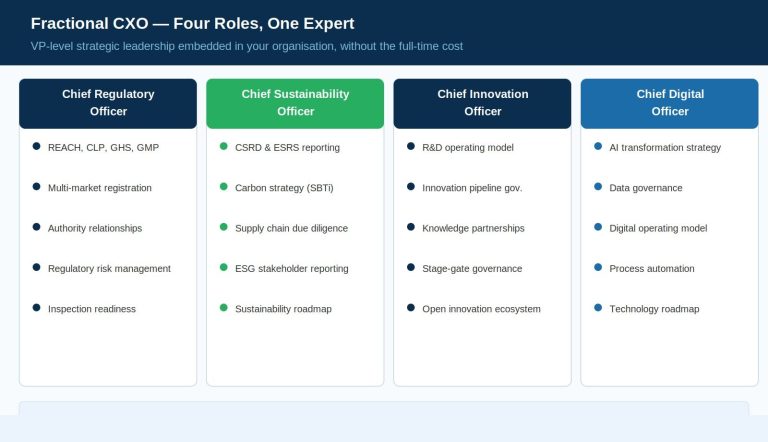
Task: Select the Regulatory risk management item
Action: (x=109, y=269)
